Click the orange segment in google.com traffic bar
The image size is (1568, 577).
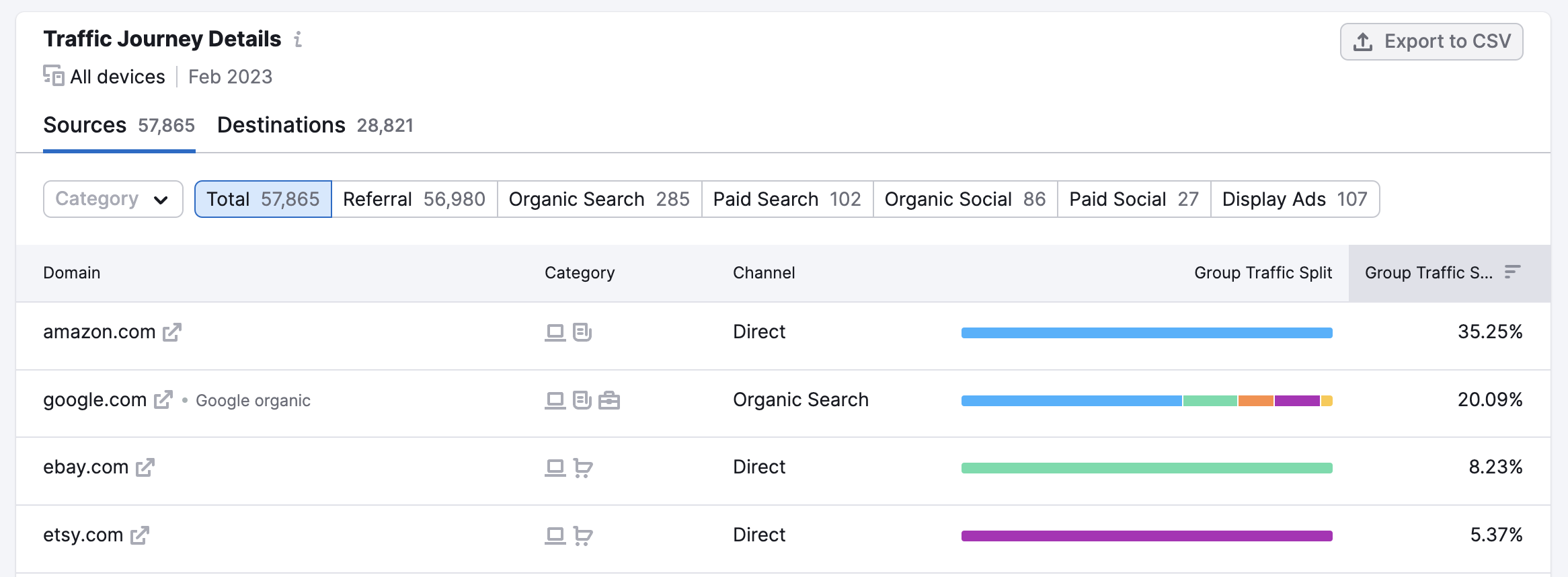pyautogui.click(x=1256, y=401)
